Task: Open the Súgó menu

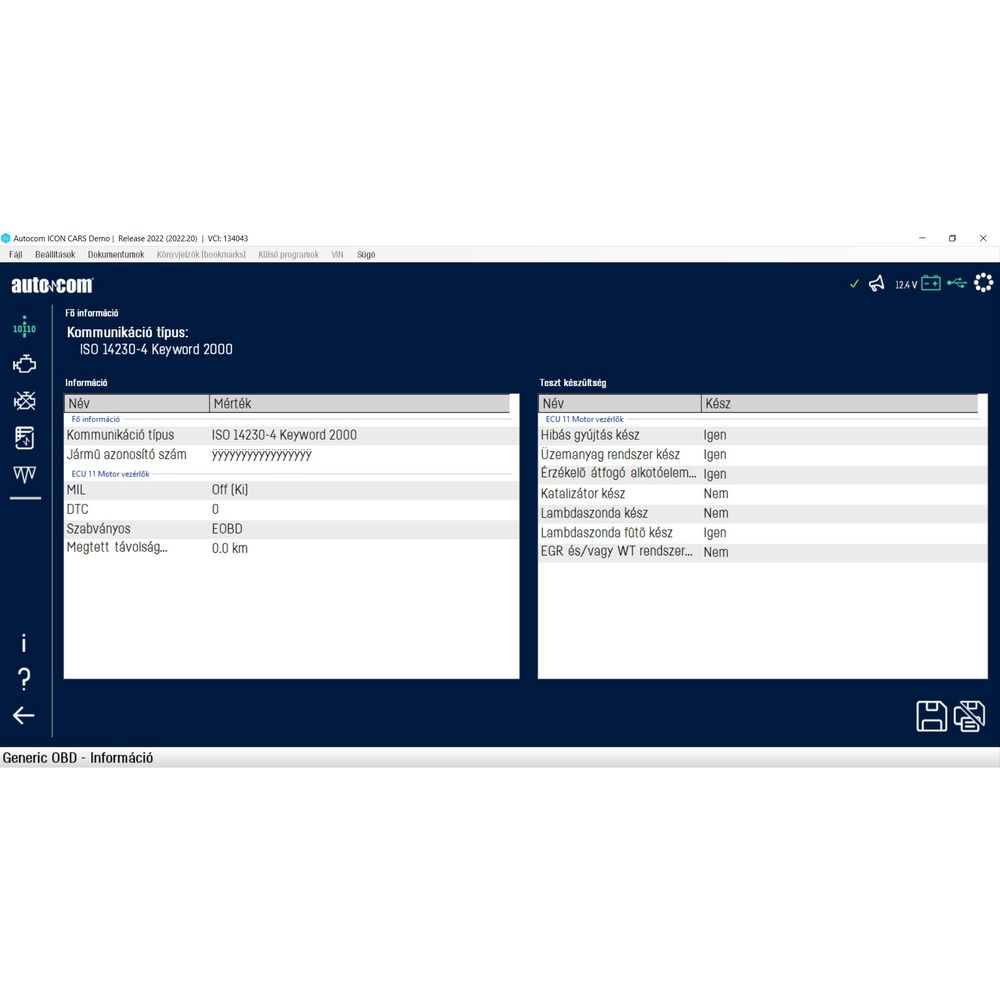Action: 366,255
